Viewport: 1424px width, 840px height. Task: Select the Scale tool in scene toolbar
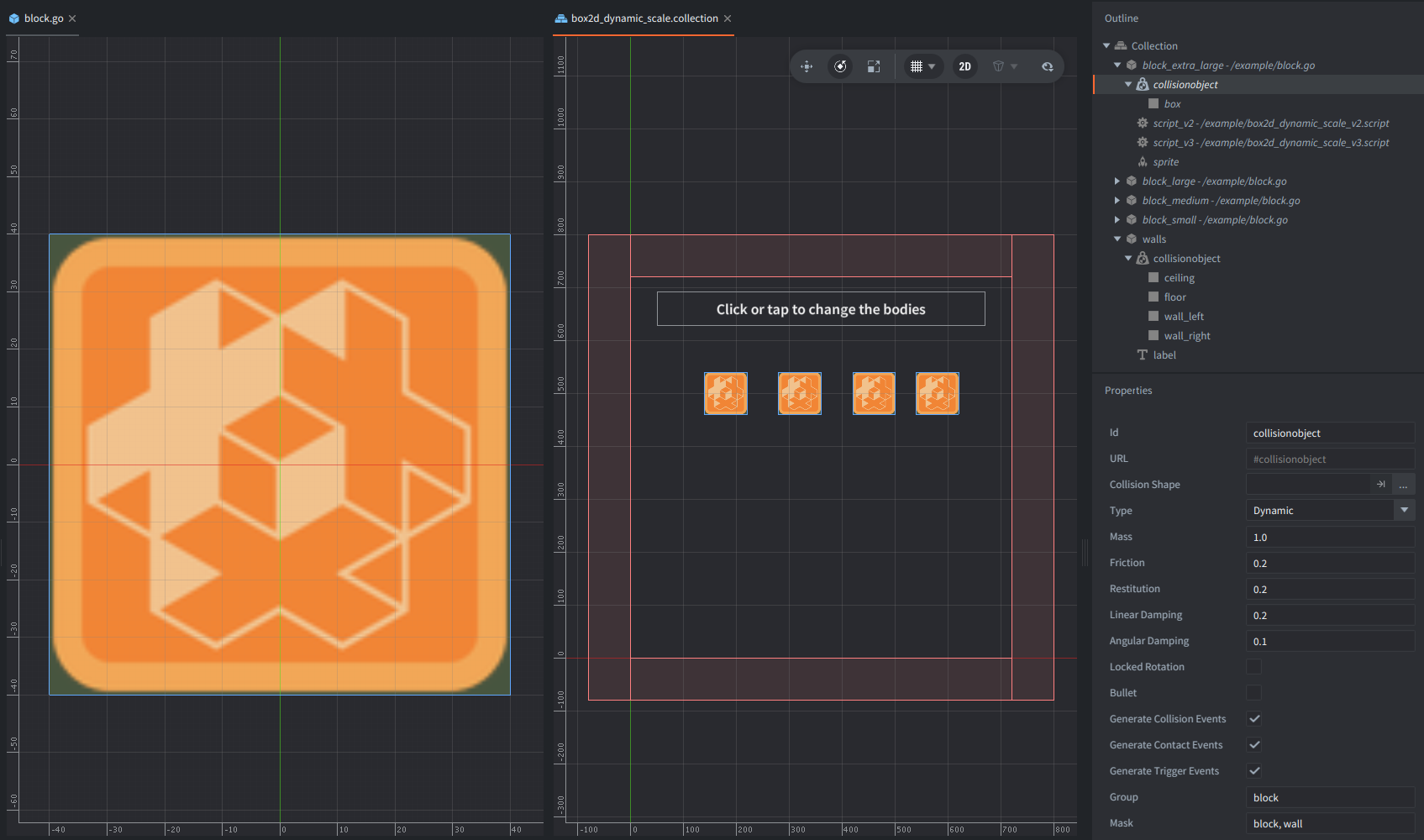[874, 66]
